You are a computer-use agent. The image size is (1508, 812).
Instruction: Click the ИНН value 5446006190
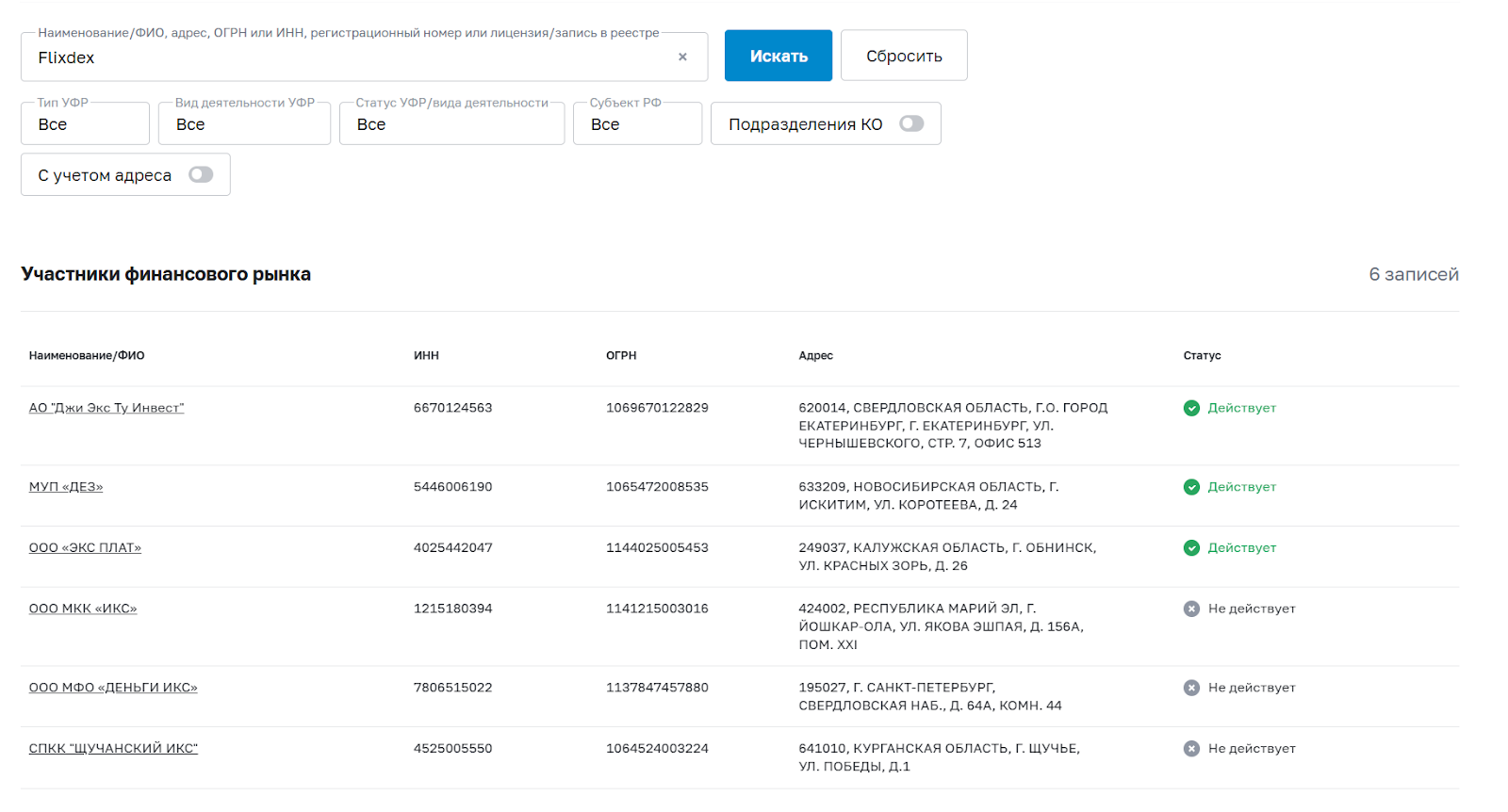click(453, 487)
